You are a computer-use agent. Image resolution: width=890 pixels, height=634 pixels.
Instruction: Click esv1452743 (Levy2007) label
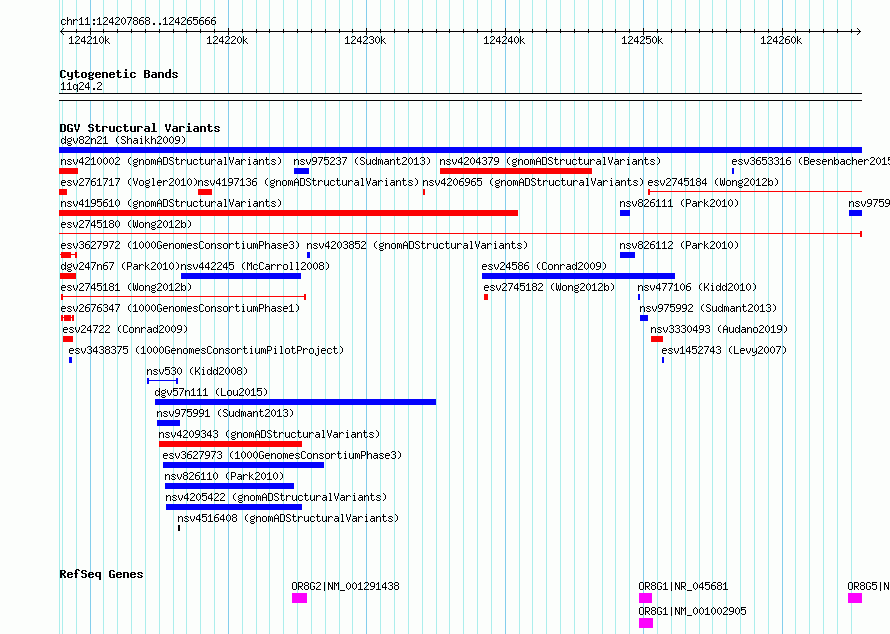point(724,350)
